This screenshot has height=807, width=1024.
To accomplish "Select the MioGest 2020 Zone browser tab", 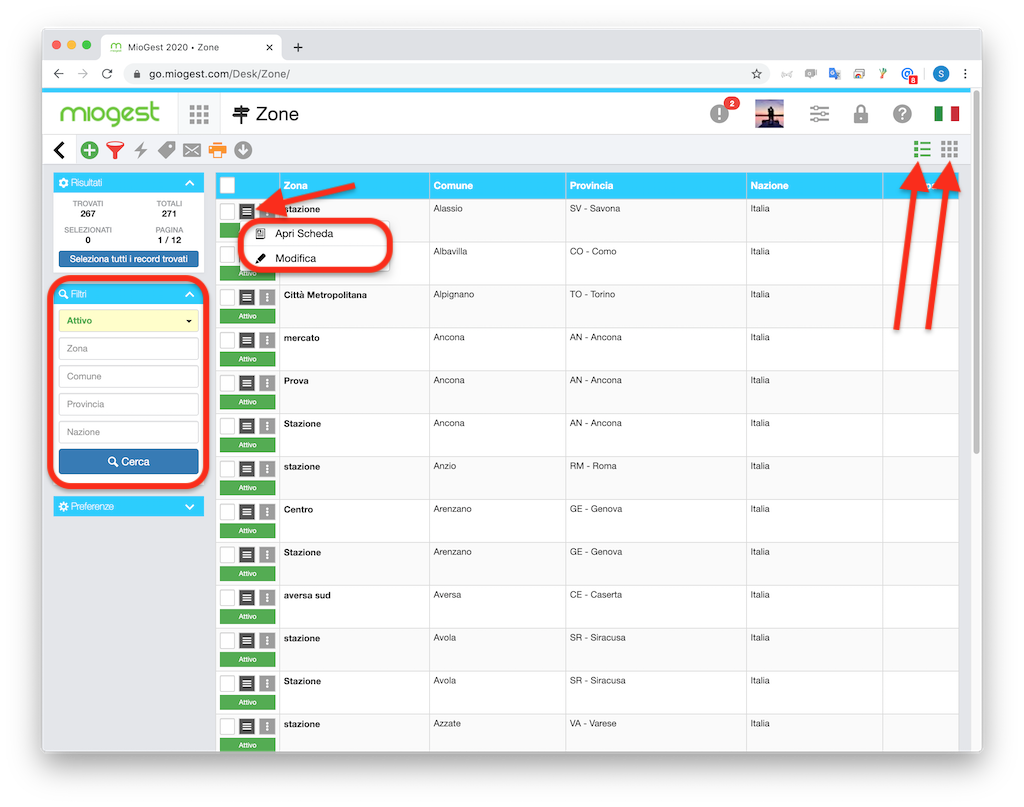I will click(192, 47).
